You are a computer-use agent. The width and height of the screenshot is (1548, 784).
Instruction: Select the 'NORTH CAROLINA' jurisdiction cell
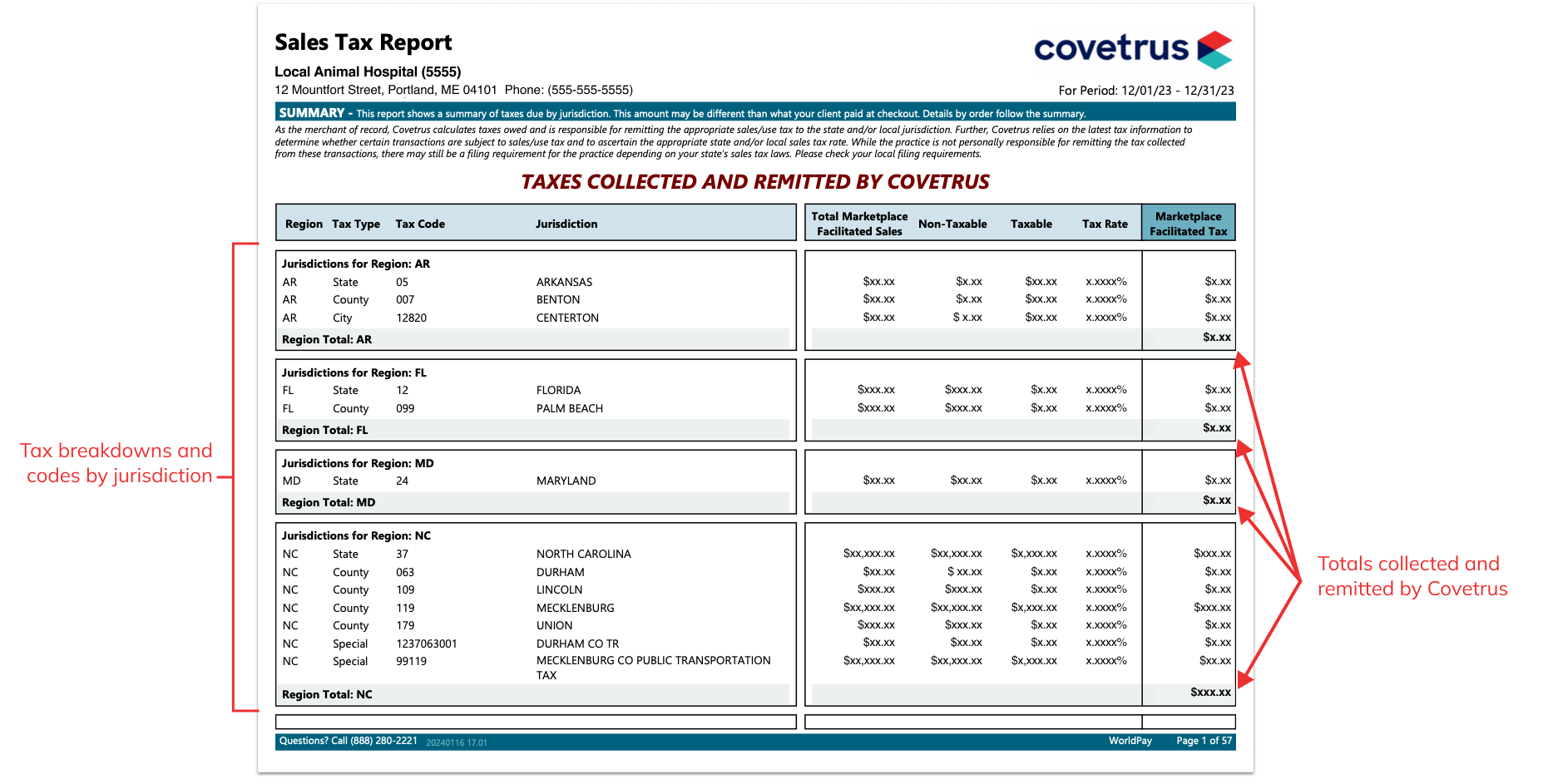tap(583, 554)
